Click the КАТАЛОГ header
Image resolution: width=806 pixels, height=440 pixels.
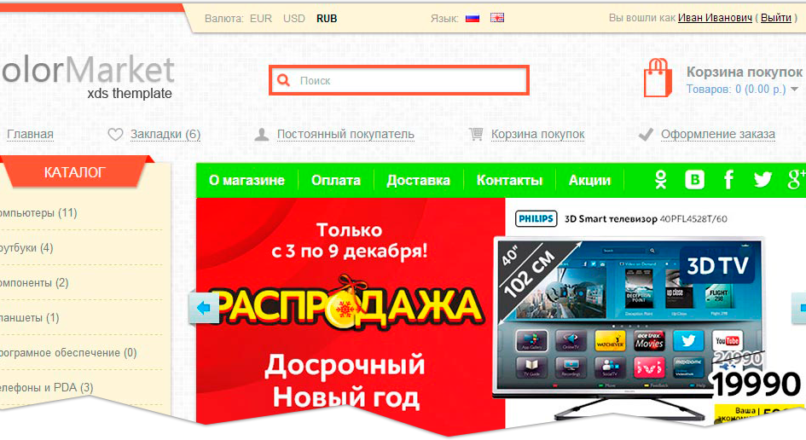75,172
